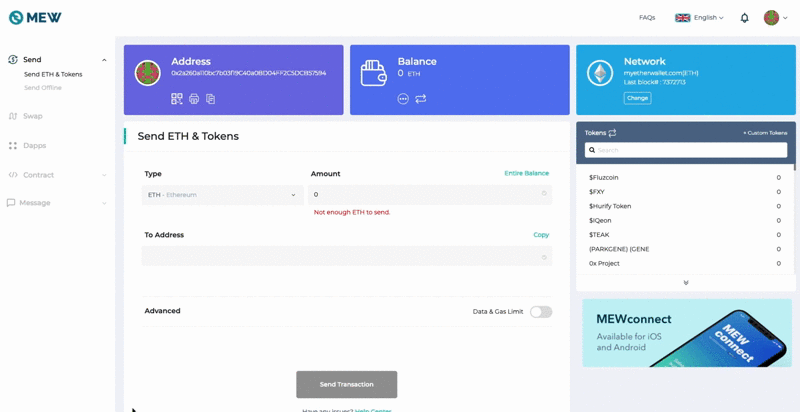Add Custom Tokens
Image resolution: width=800 pixels, height=412 pixels.
click(x=765, y=133)
